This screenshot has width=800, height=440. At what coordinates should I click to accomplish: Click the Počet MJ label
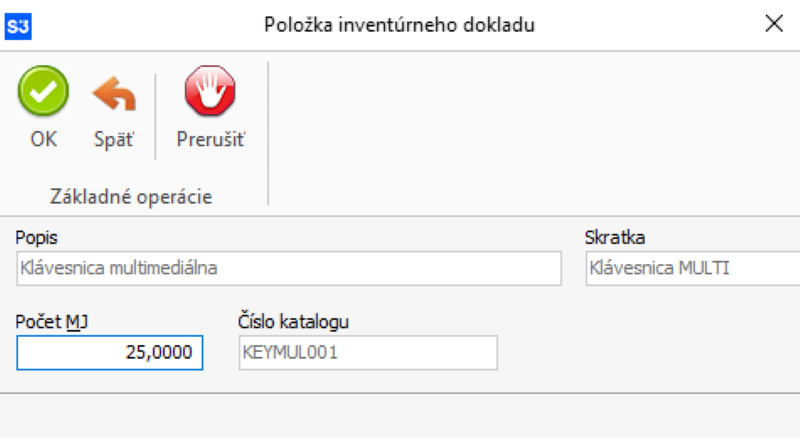click(47, 321)
